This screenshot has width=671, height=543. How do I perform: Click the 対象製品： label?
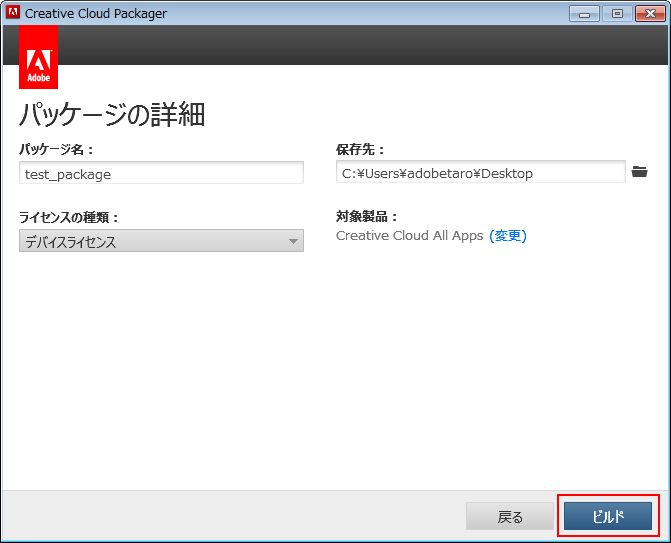tap(367, 217)
